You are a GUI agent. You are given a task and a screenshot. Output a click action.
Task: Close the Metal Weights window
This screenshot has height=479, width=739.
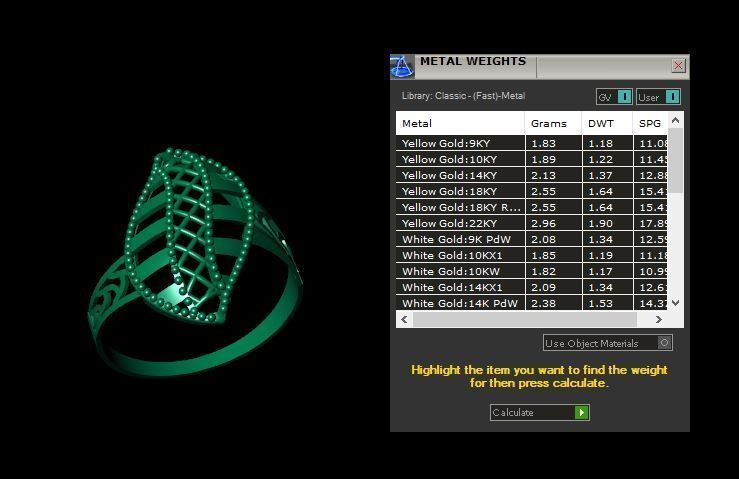(678, 66)
